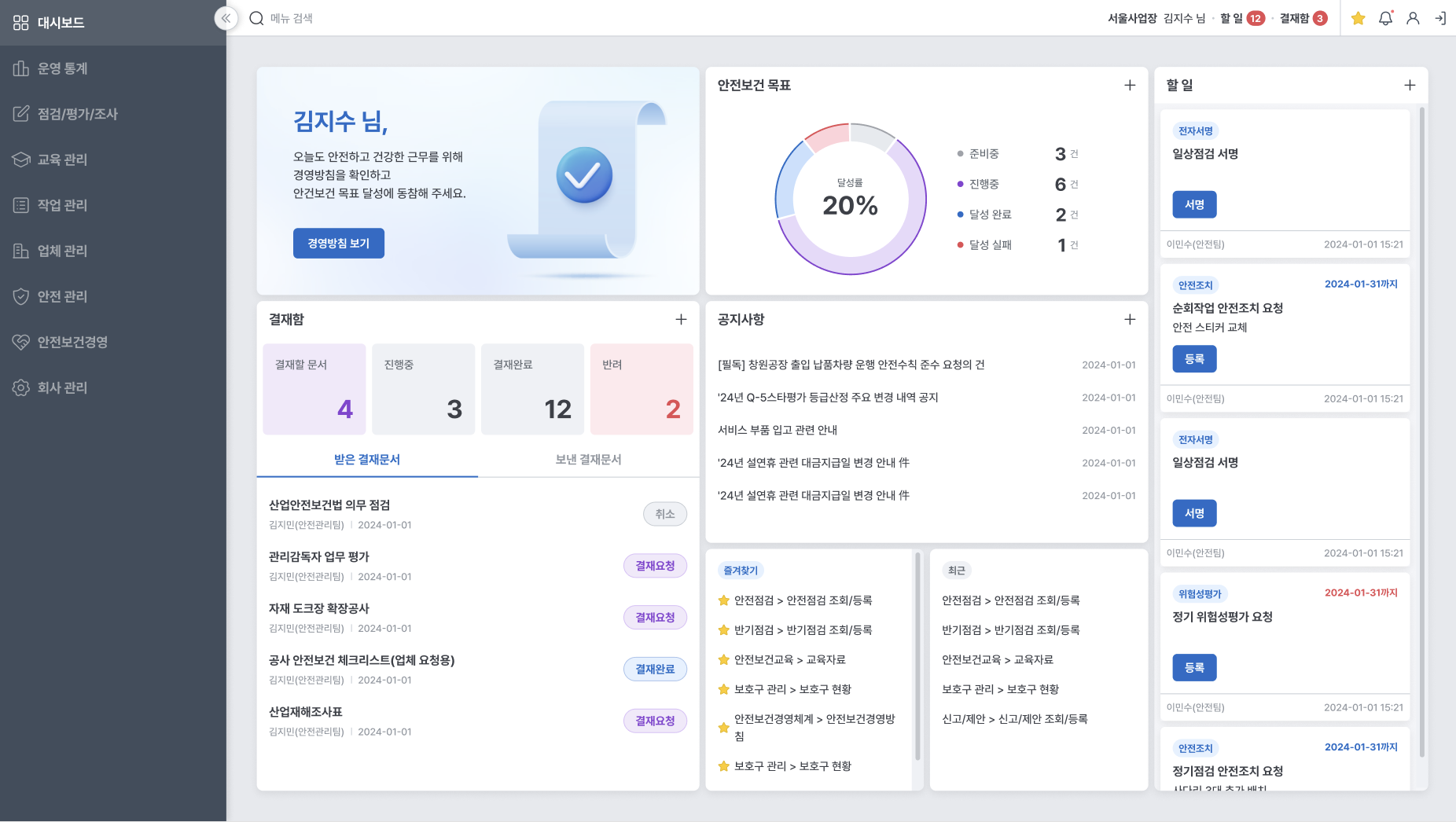Expand 공지사항 panel with plus icon

tap(1130, 319)
